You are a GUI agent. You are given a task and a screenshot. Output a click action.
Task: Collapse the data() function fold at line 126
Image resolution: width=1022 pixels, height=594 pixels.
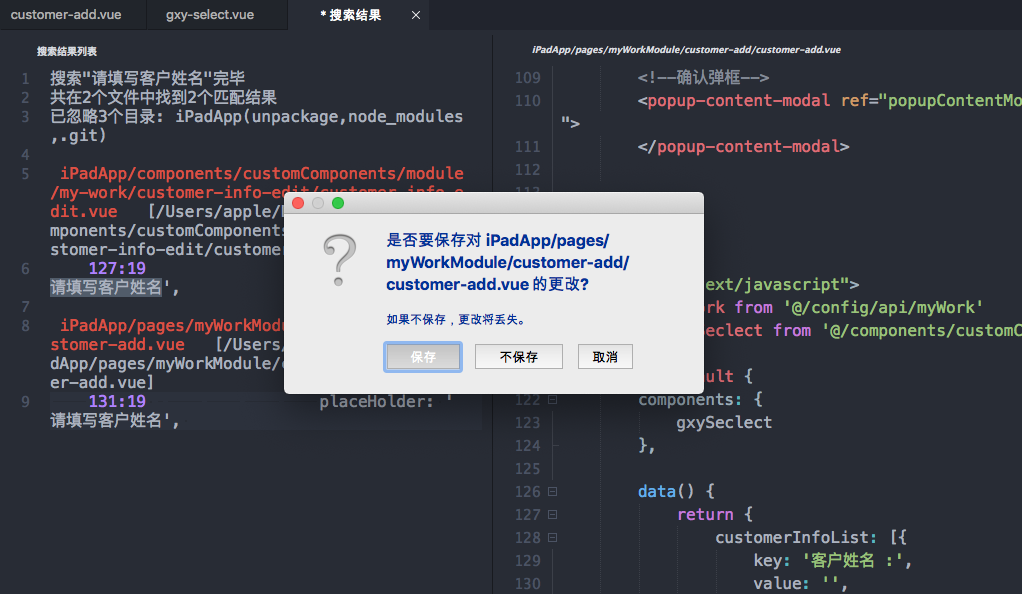(551, 492)
